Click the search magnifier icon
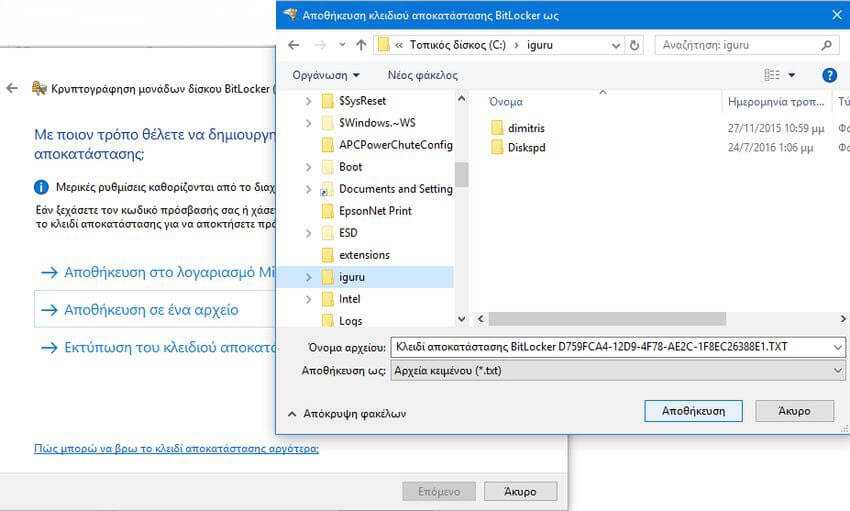The height and width of the screenshot is (511, 850). (x=827, y=45)
